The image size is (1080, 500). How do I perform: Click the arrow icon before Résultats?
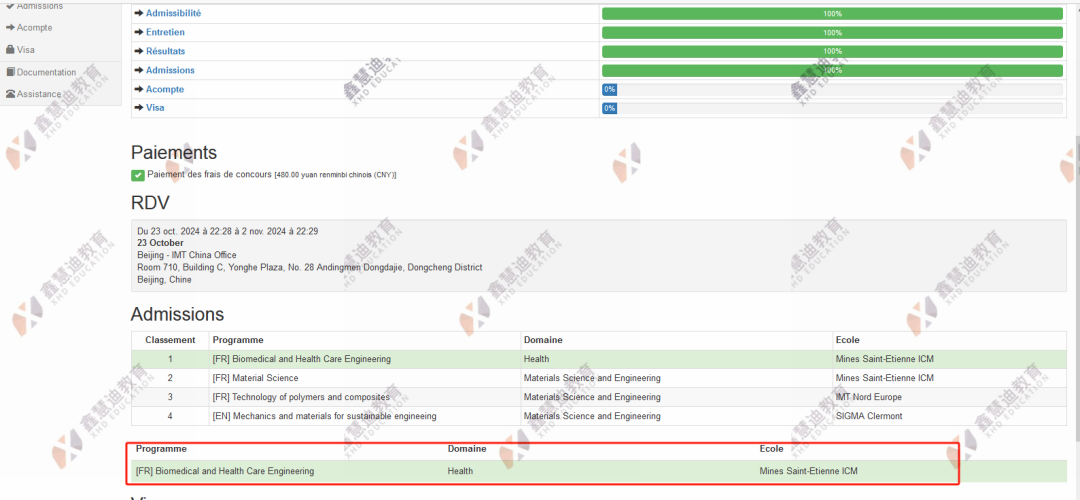(x=139, y=51)
